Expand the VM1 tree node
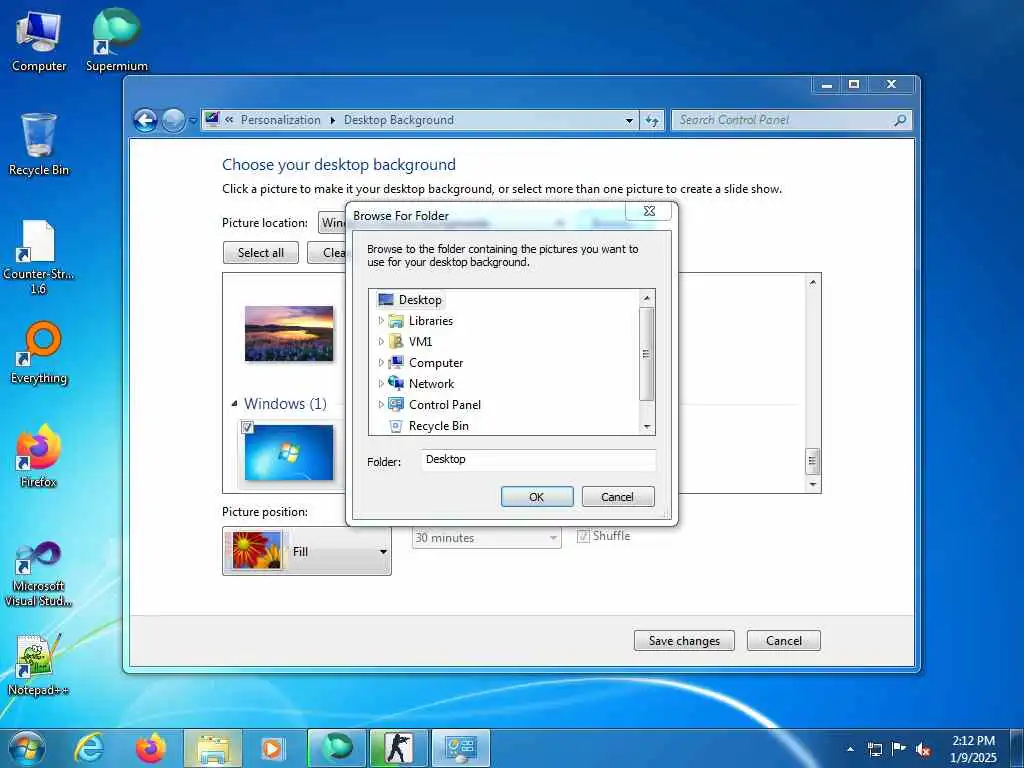The width and height of the screenshot is (1024, 768). point(381,342)
